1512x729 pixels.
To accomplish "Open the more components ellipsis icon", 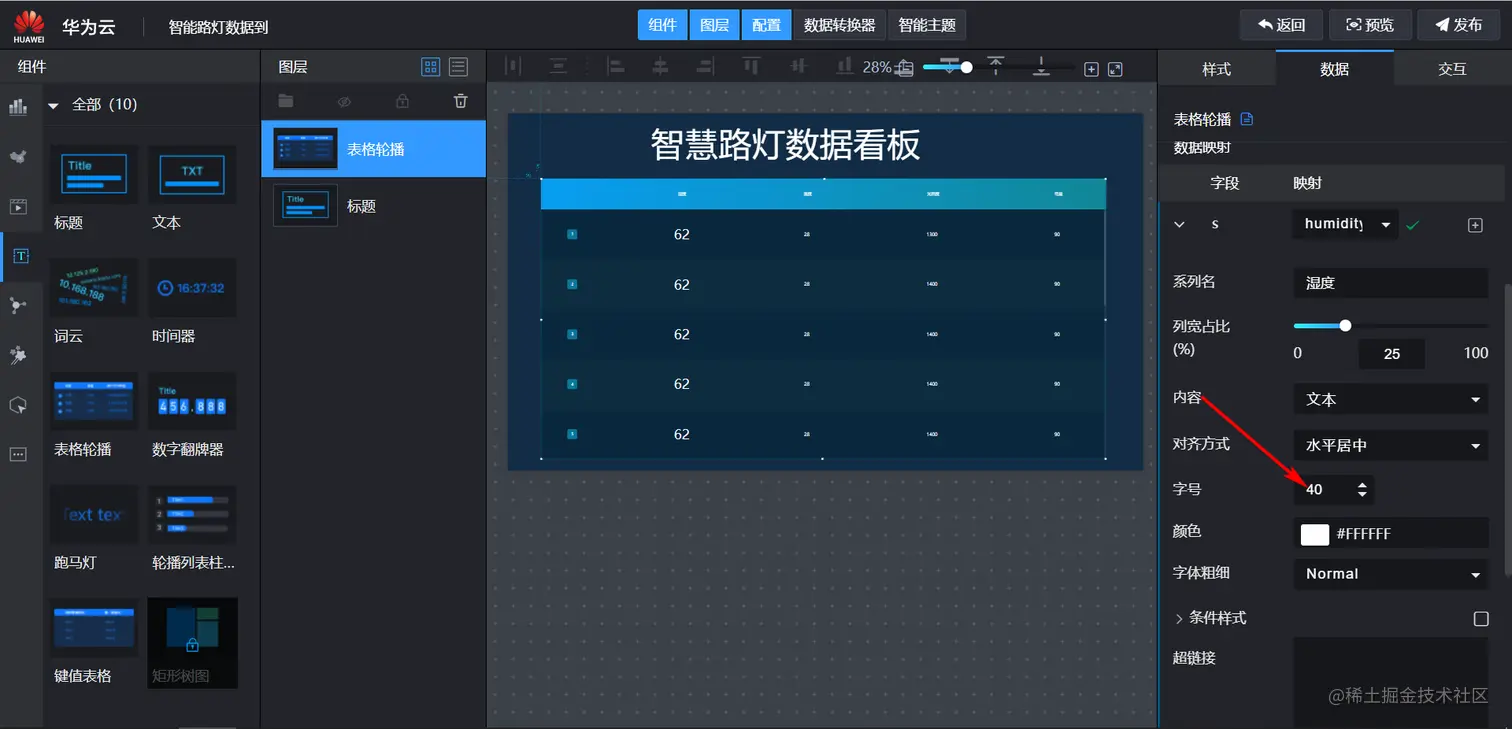I will 18,454.
